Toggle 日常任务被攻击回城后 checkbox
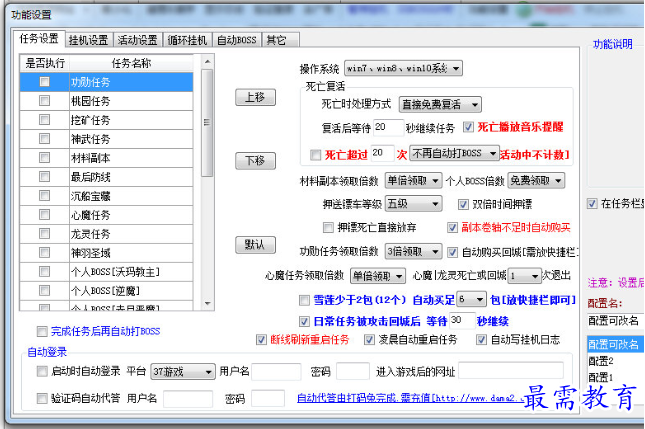 click(x=304, y=321)
